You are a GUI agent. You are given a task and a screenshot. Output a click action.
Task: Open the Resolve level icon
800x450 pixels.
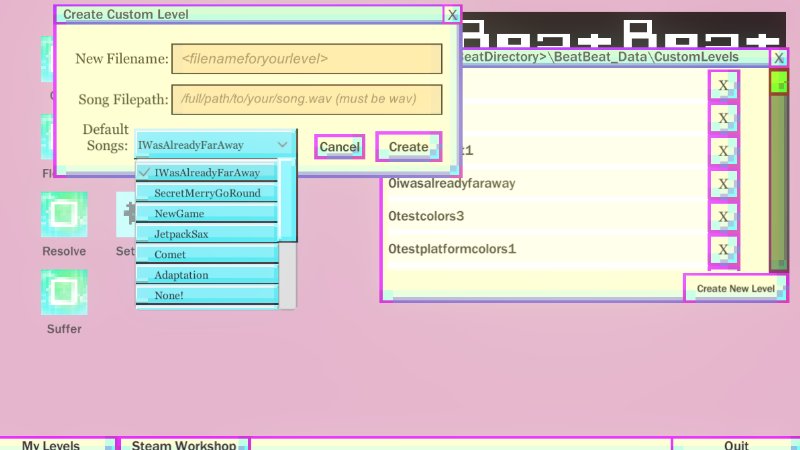point(64,214)
